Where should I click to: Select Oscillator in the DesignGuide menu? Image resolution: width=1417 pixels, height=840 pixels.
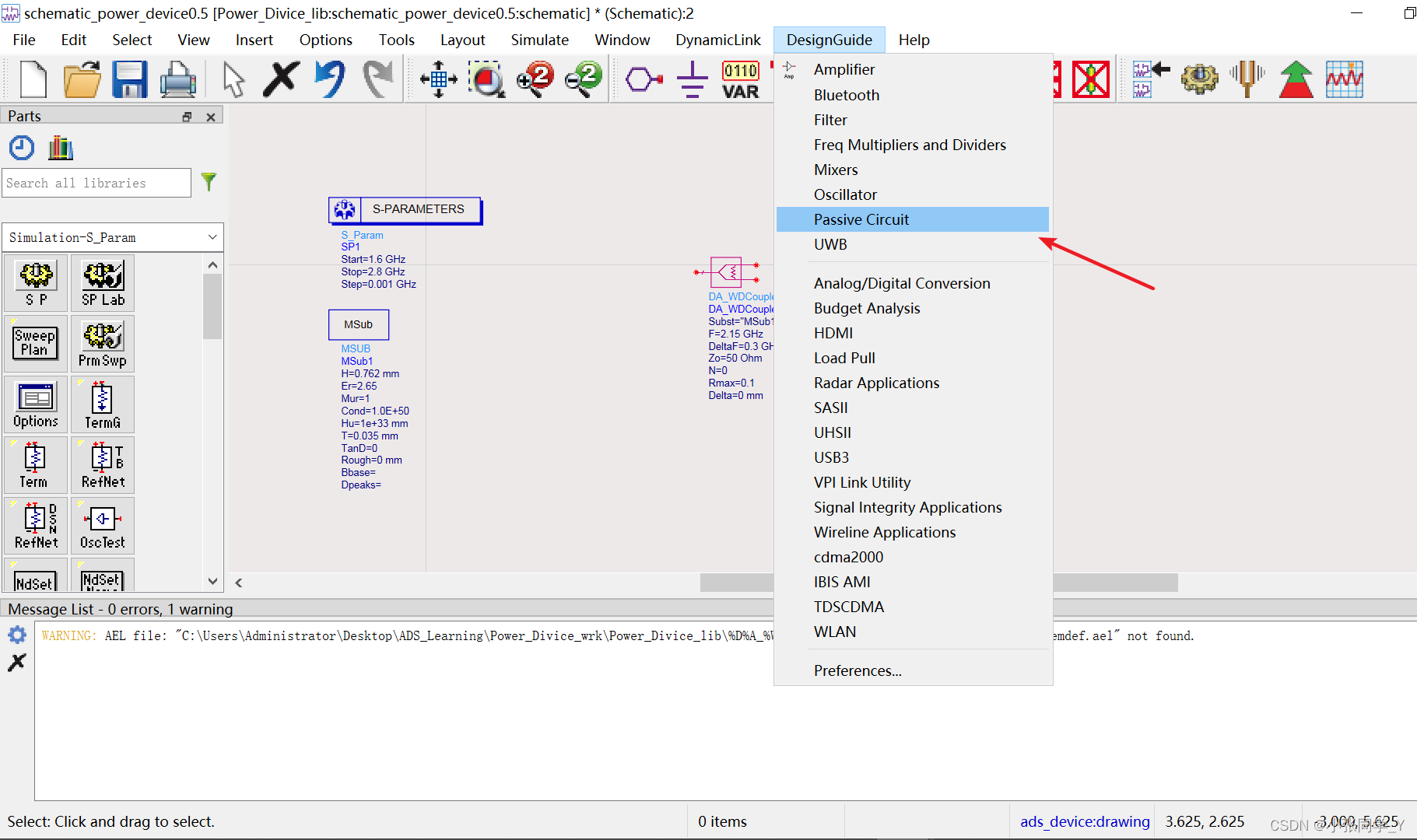click(x=913, y=194)
